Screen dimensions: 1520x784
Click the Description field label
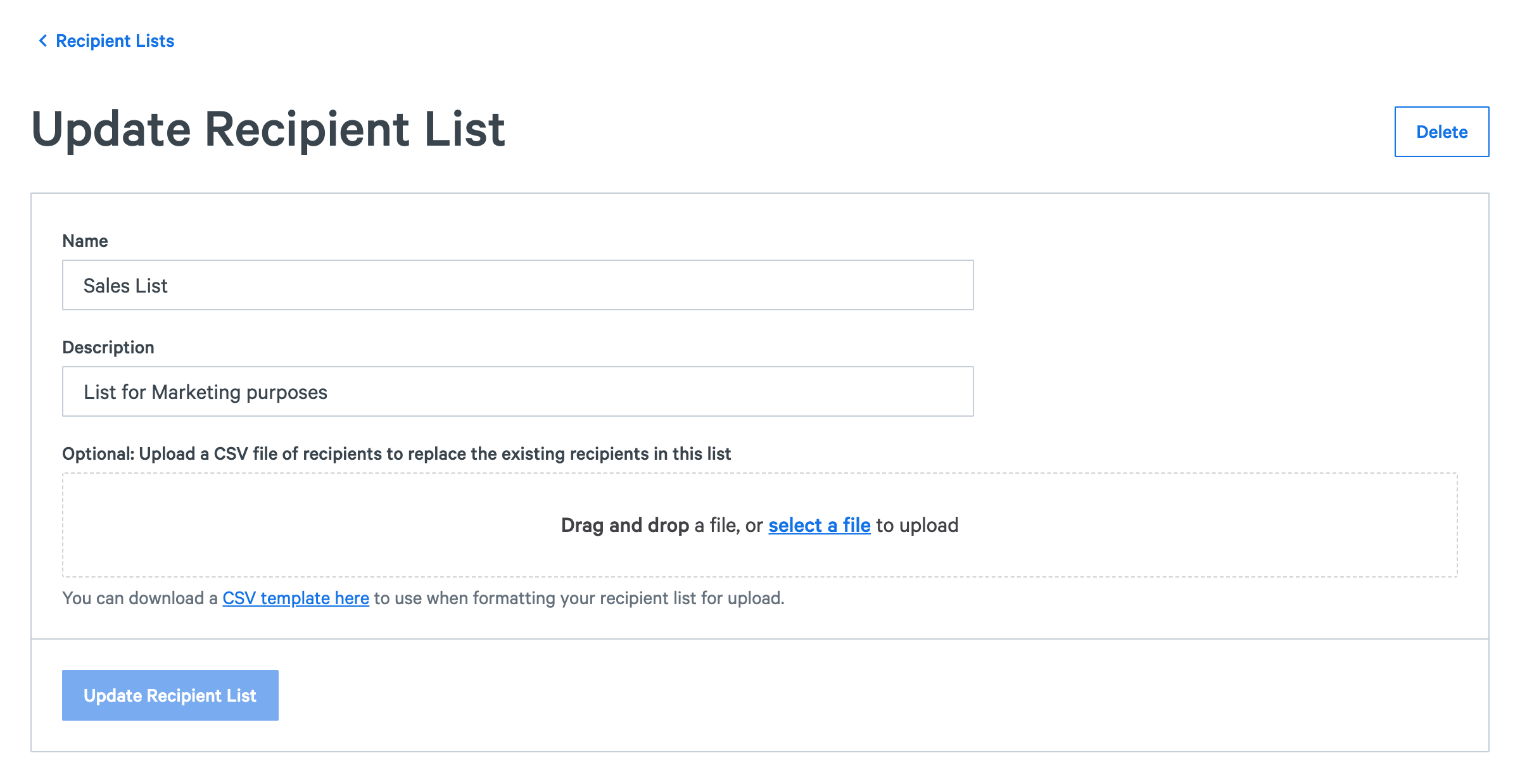tap(108, 348)
